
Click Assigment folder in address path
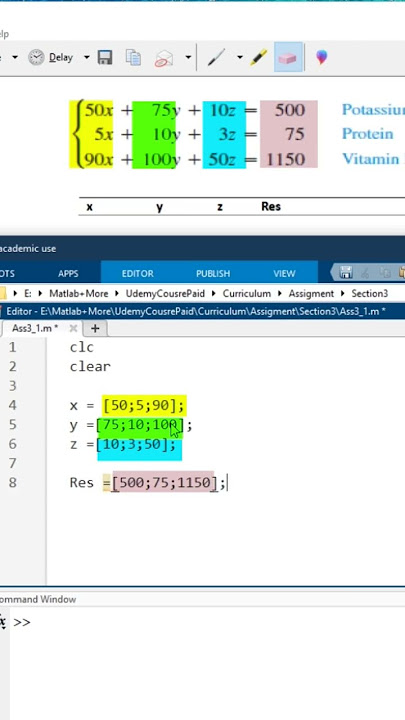pyautogui.click(x=311, y=293)
